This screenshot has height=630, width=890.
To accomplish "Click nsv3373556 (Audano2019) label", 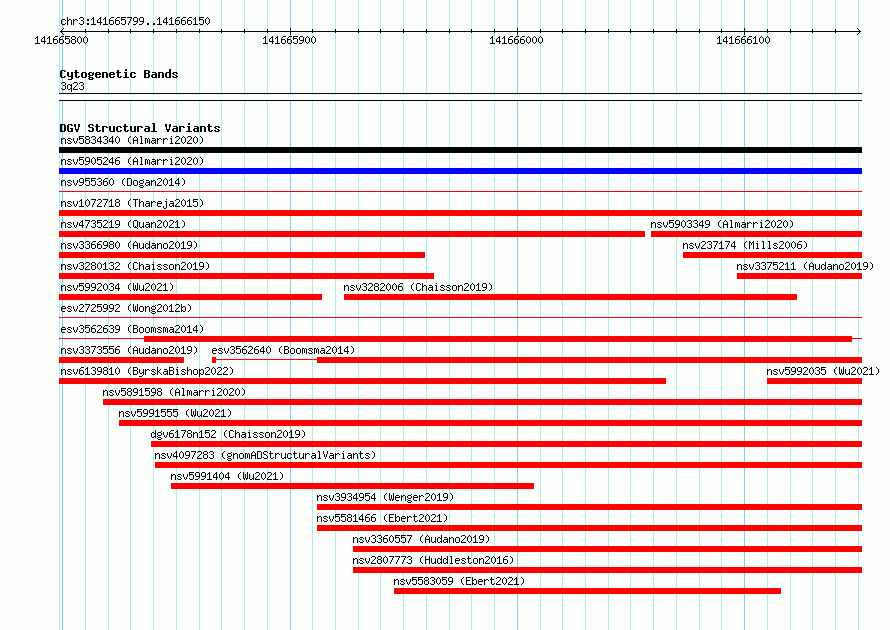I will (x=129, y=350).
